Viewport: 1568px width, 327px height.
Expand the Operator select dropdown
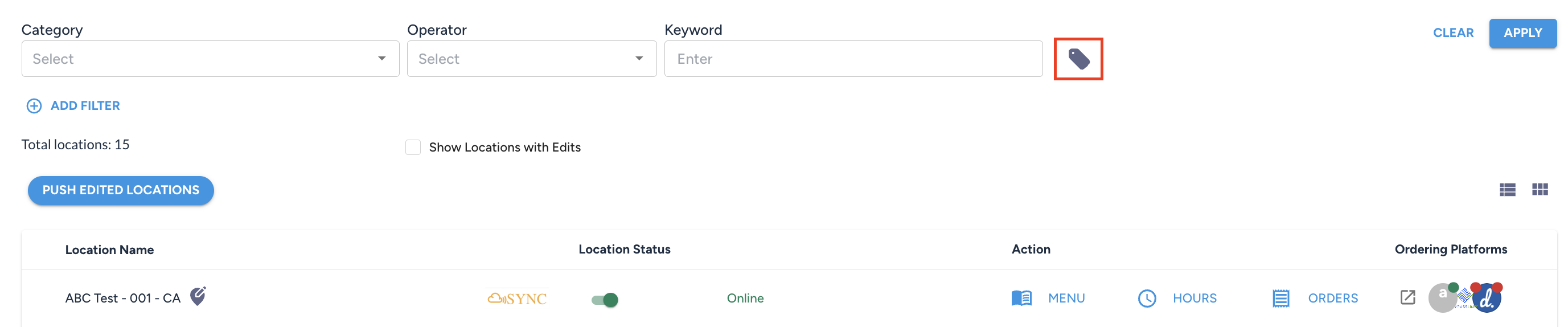[531, 59]
